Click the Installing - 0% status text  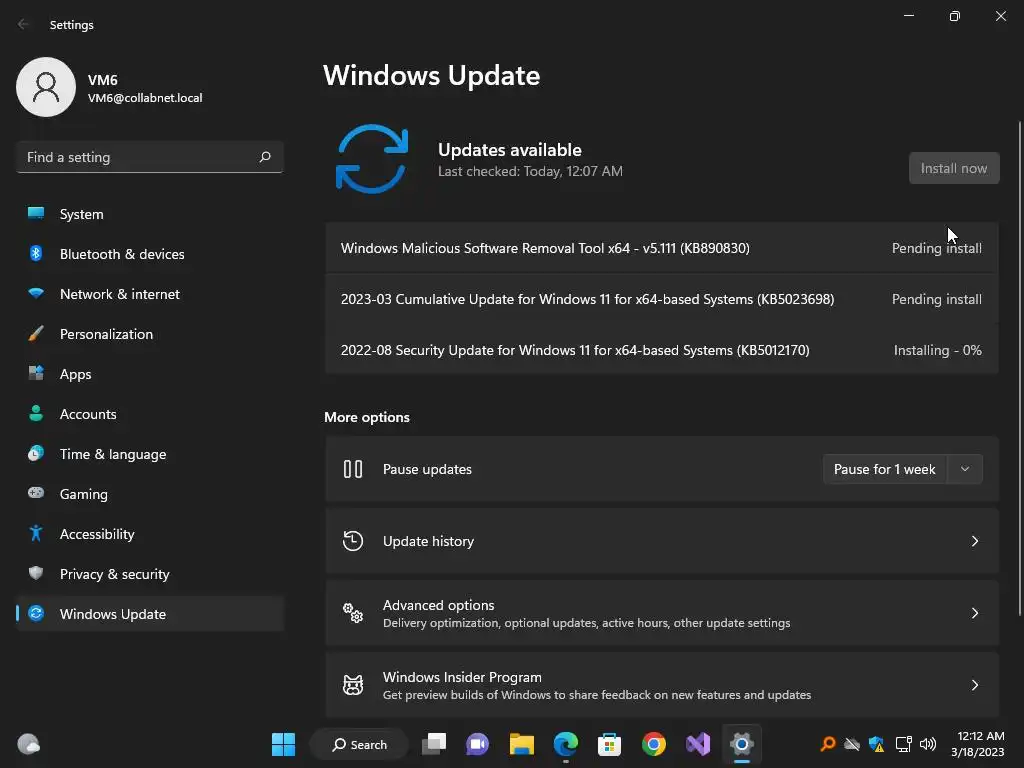click(x=937, y=350)
